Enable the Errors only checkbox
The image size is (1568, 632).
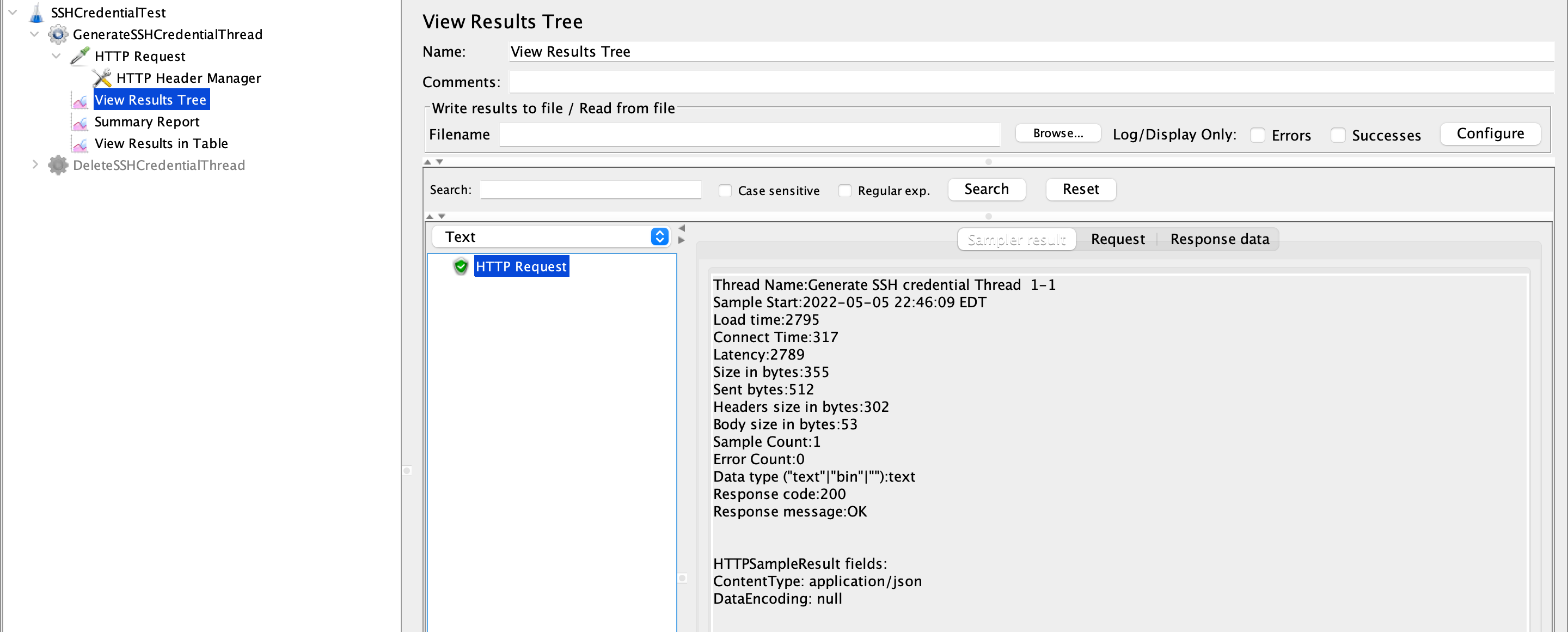click(1257, 135)
